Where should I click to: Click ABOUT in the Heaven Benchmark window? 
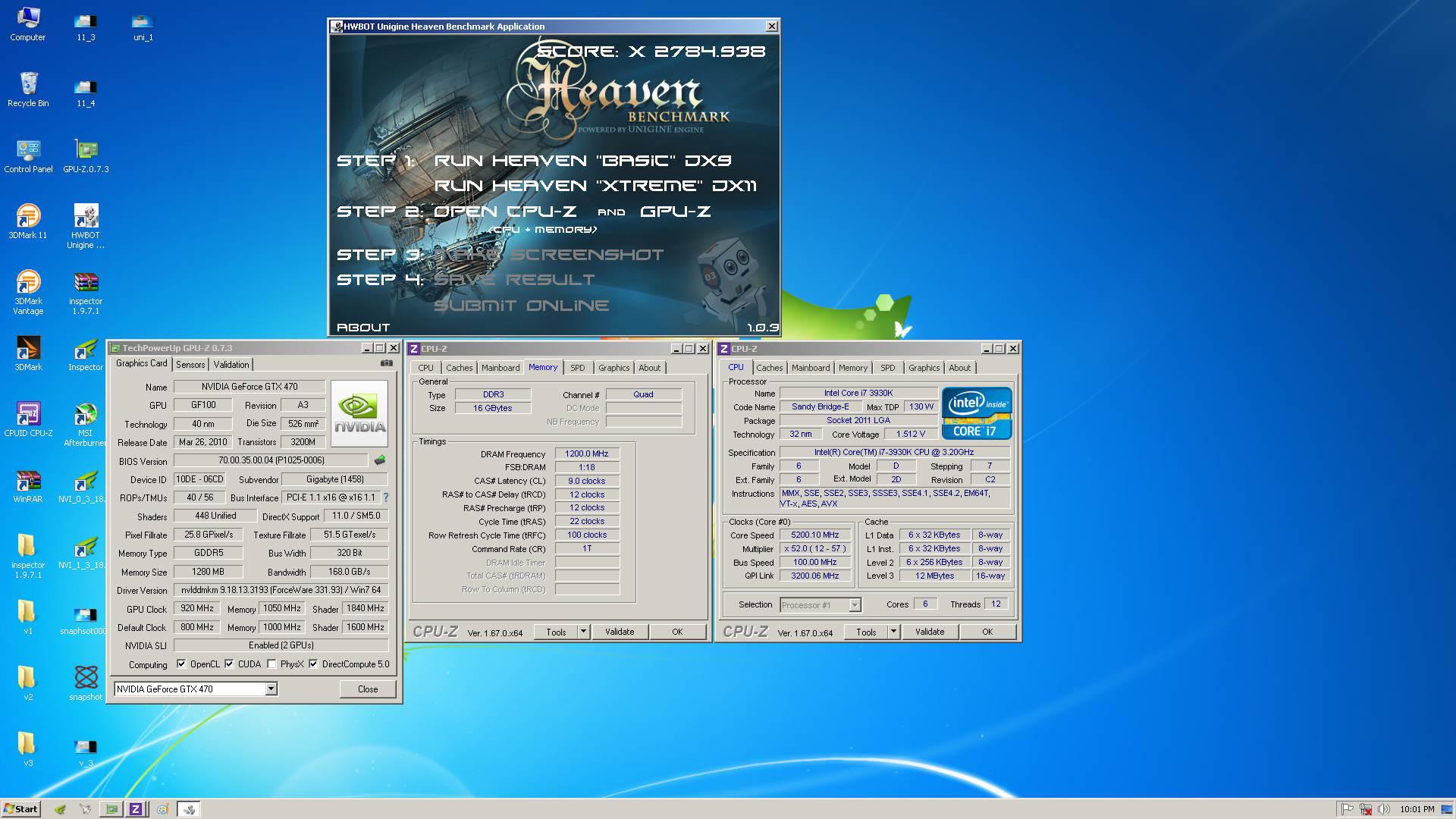point(363,327)
